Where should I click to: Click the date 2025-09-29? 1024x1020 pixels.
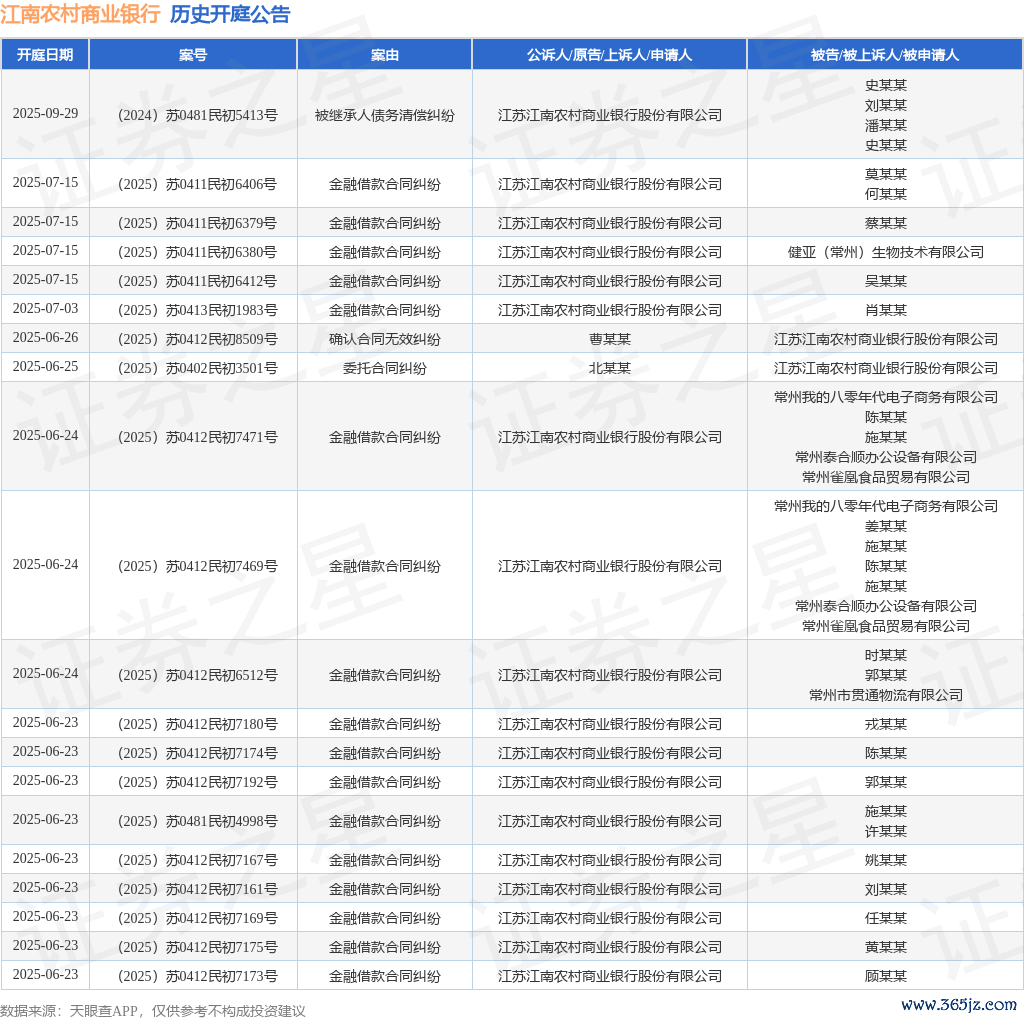(x=45, y=114)
